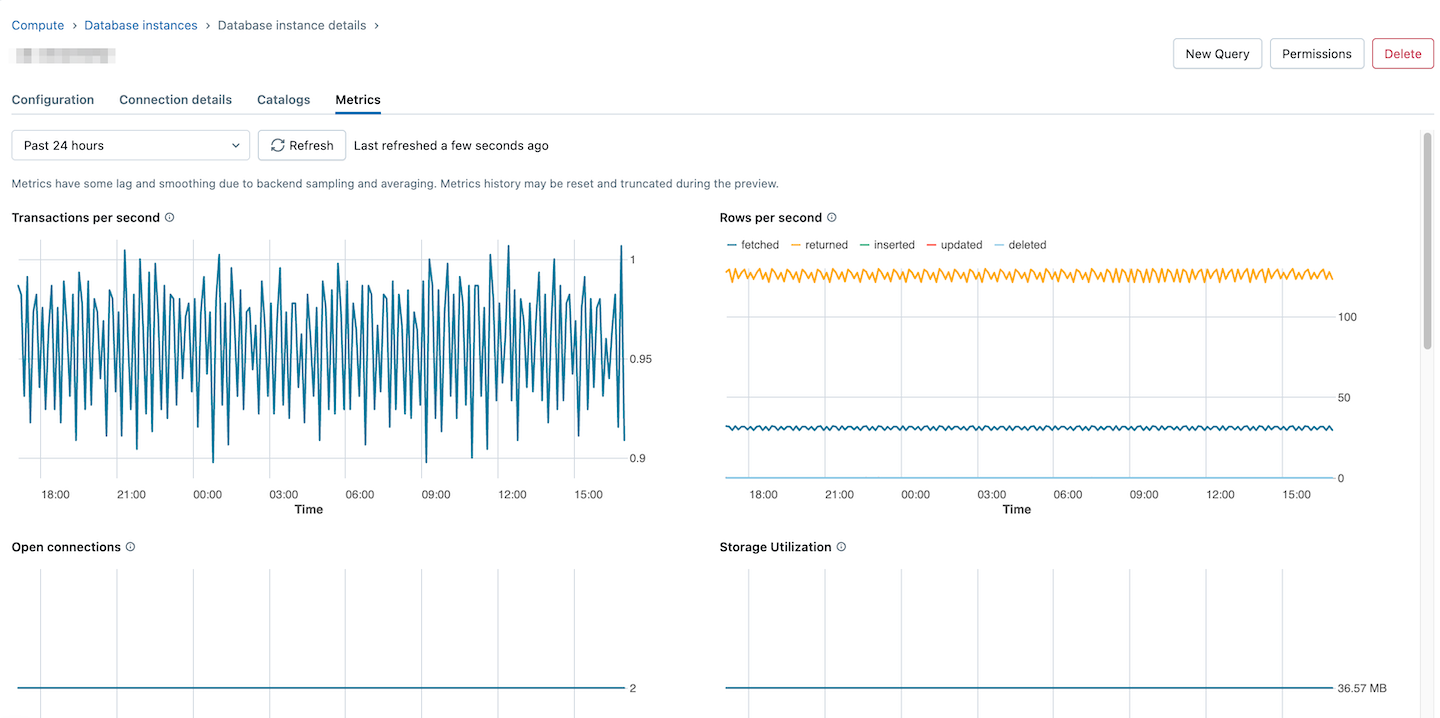Switch to the Connection details tab
The image size is (1440, 718).
click(x=175, y=99)
